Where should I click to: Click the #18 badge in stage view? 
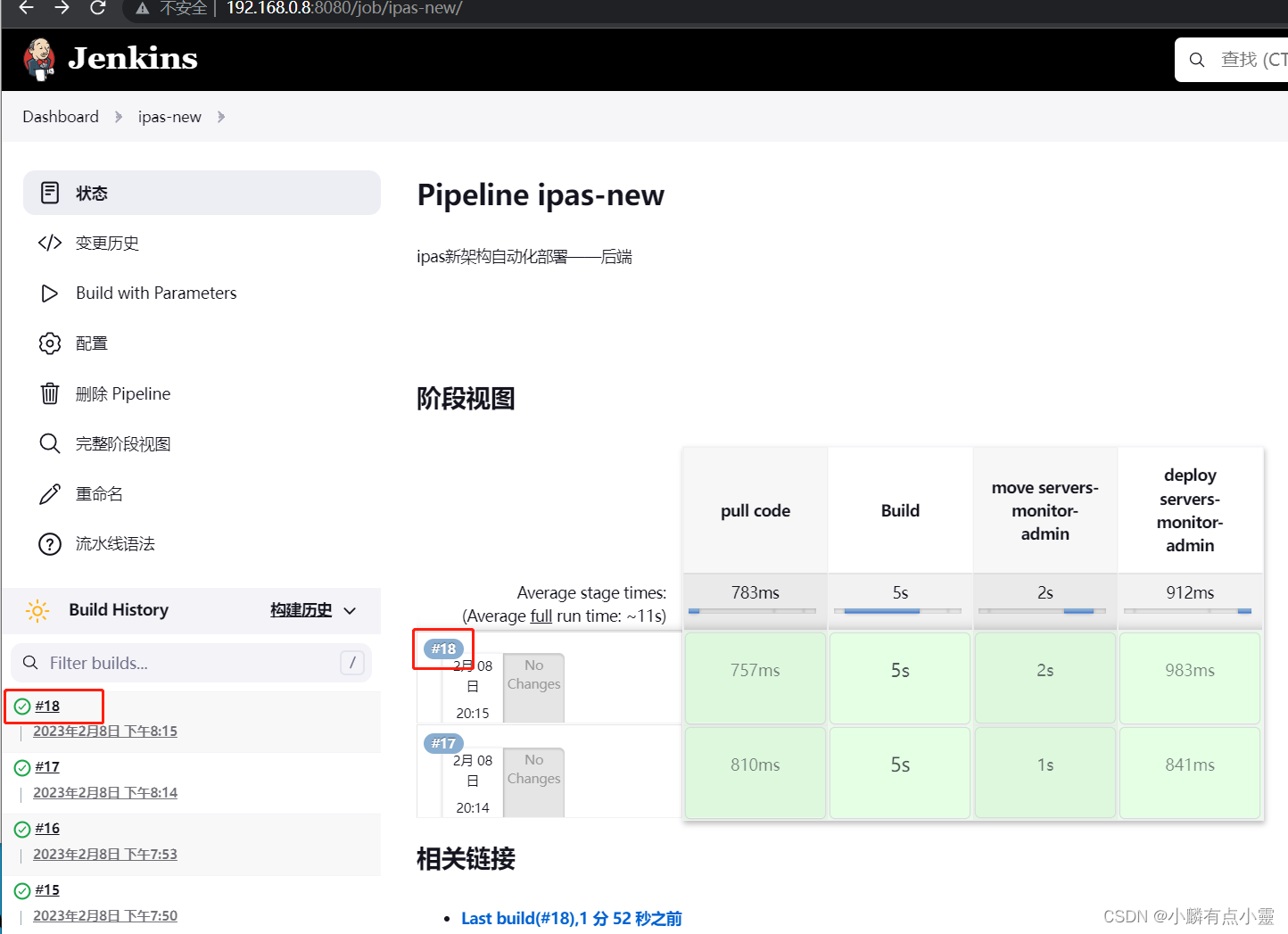point(443,649)
